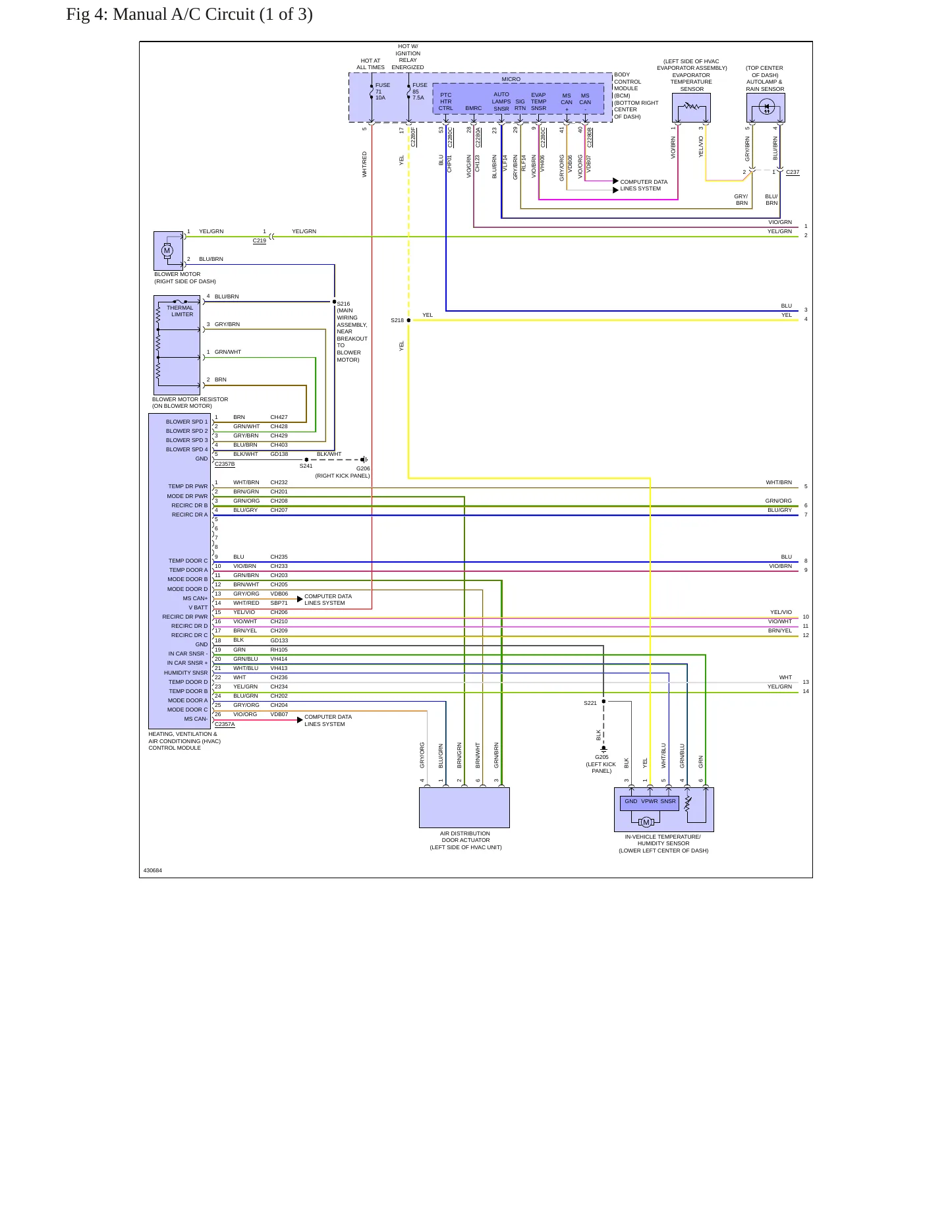Viewport: 952px width, 1232px height.
Task: Click the S216 main wiring assembly note
Action: [352, 332]
